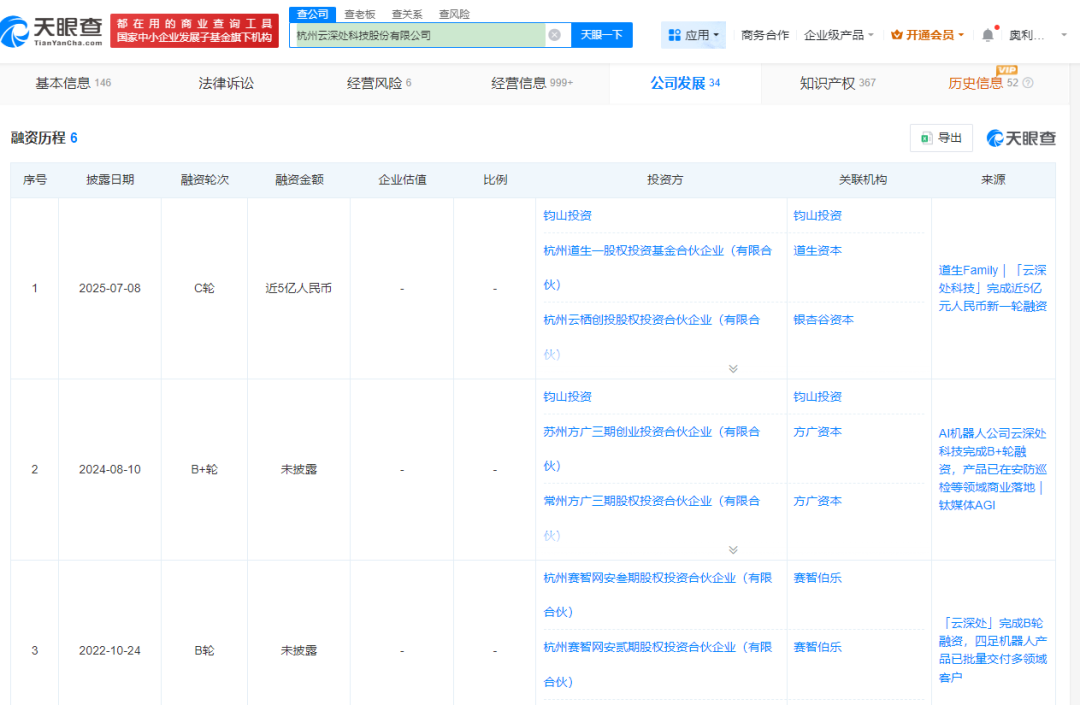Open the 道生Family C轮 funding news source link

click(992, 288)
